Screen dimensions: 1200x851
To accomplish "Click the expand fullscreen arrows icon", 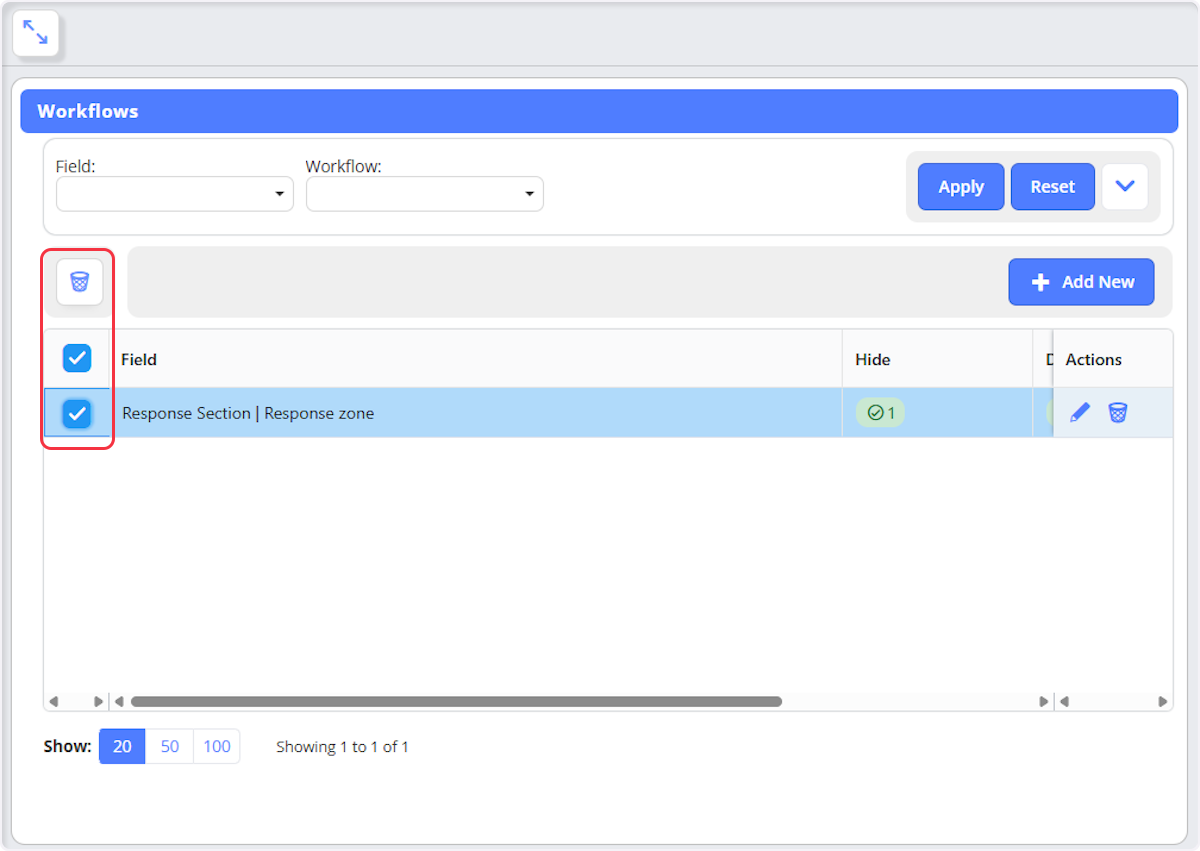I will [x=35, y=33].
